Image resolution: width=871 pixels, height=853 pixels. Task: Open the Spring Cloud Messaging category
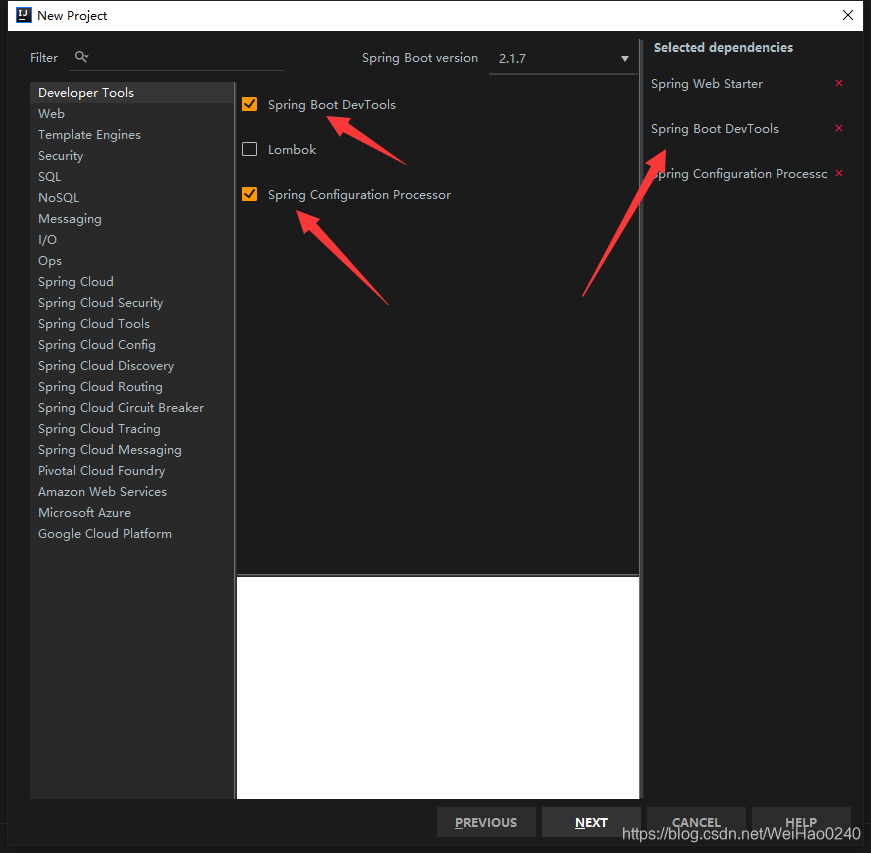(x=132, y=450)
